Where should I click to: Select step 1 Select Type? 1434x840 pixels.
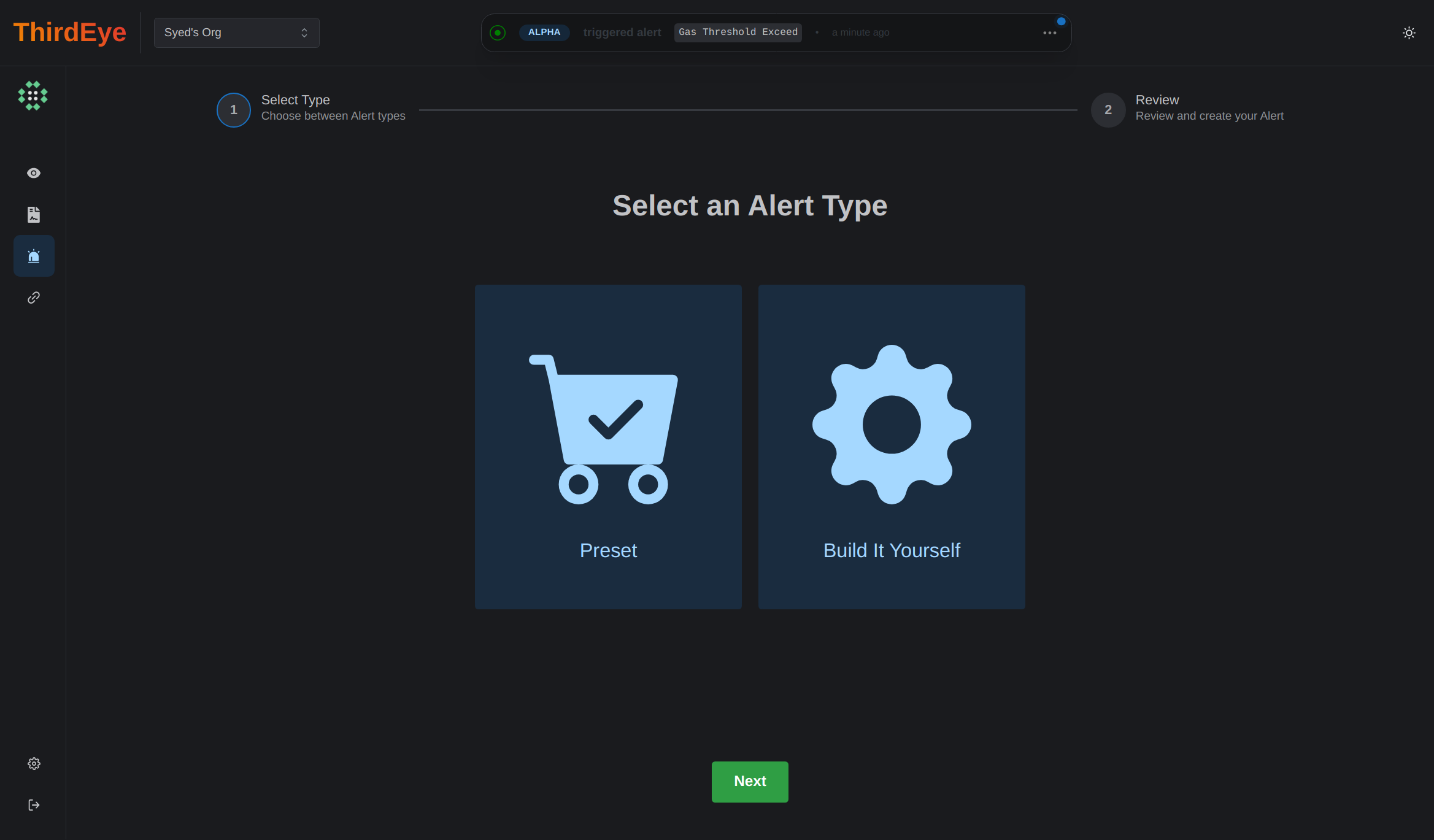click(x=234, y=110)
